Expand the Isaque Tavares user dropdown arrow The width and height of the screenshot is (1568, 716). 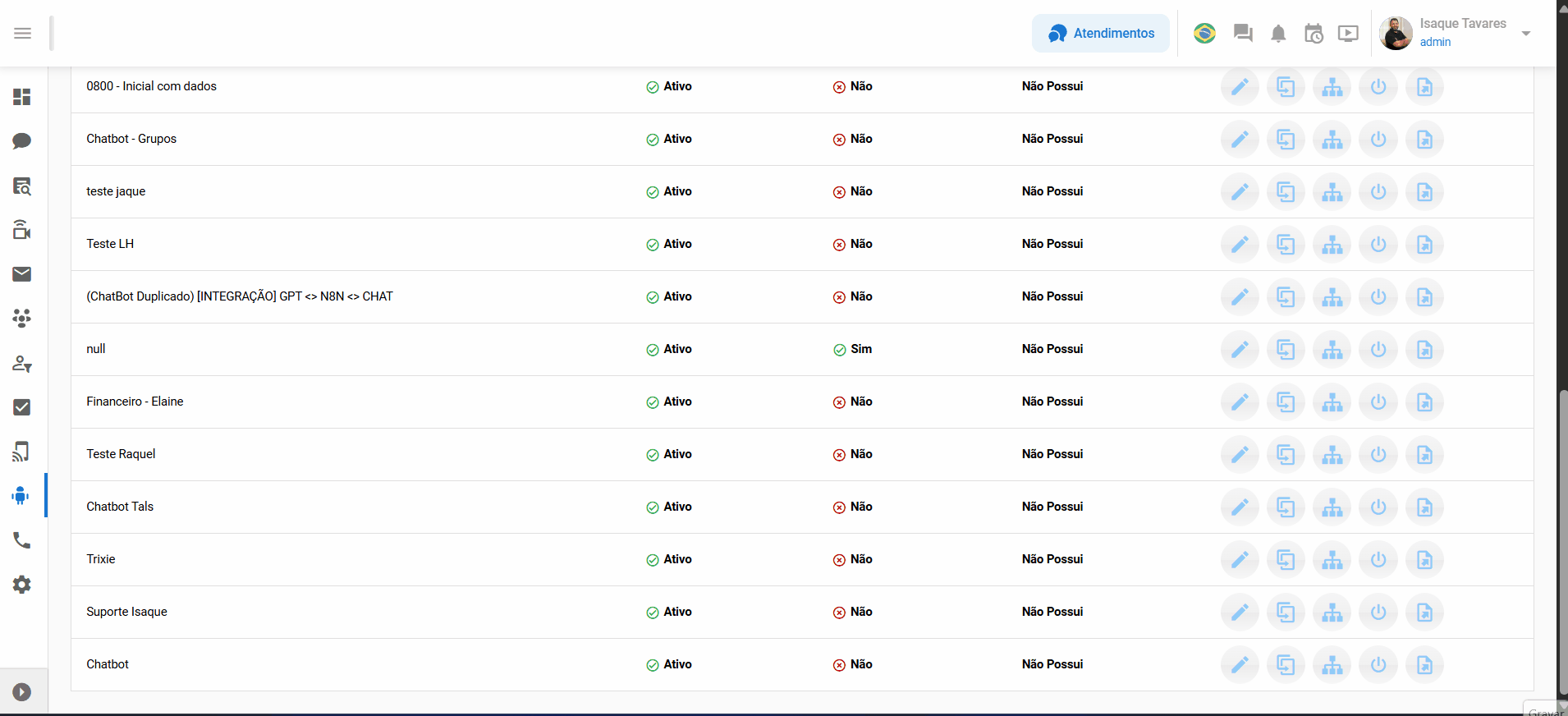click(1526, 34)
